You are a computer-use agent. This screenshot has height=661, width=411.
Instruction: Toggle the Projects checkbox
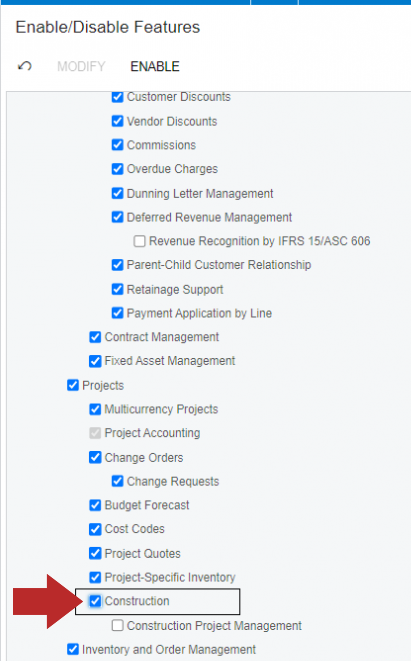pyautogui.click(x=73, y=385)
